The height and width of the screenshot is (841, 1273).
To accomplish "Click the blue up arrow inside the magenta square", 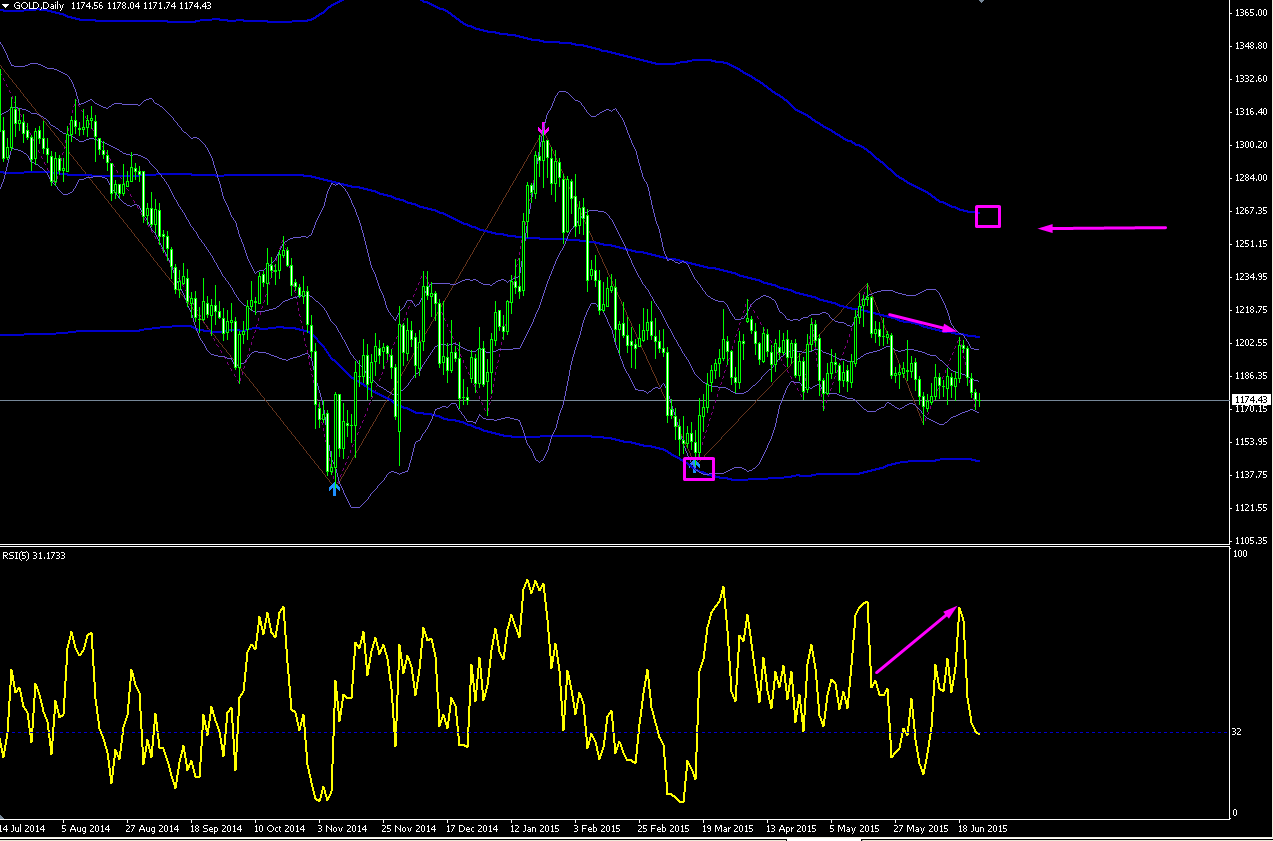I will pos(694,465).
